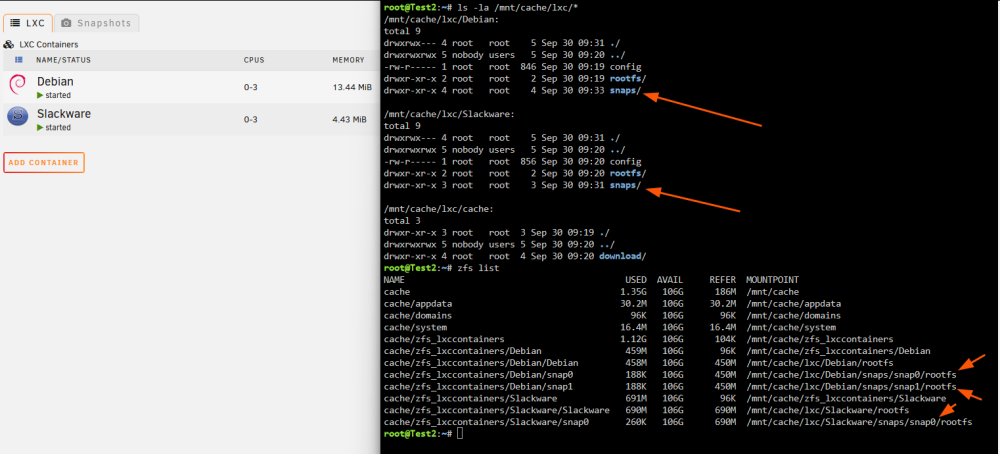The width and height of the screenshot is (1000, 454).
Task: Toggle the list view icon in table header
Action: coord(18,60)
